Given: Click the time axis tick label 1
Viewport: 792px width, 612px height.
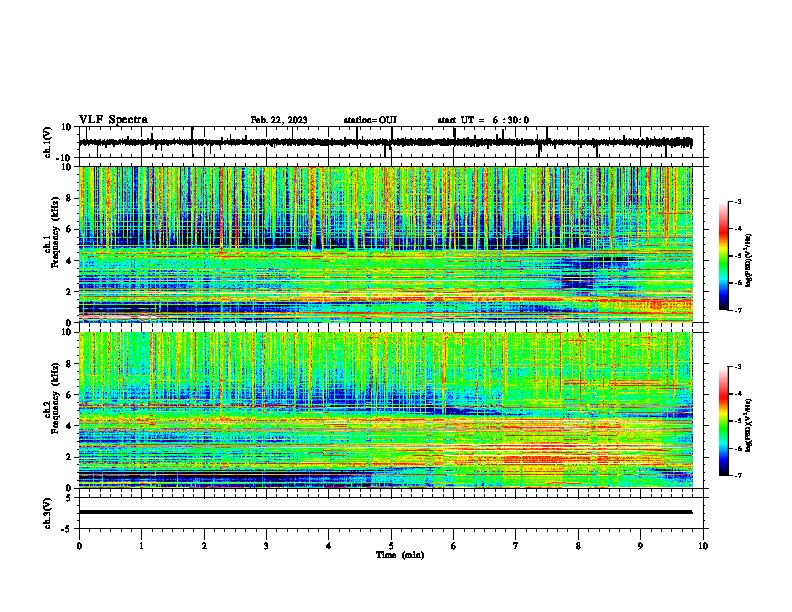Looking at the screenshot, I should point(141,546).
